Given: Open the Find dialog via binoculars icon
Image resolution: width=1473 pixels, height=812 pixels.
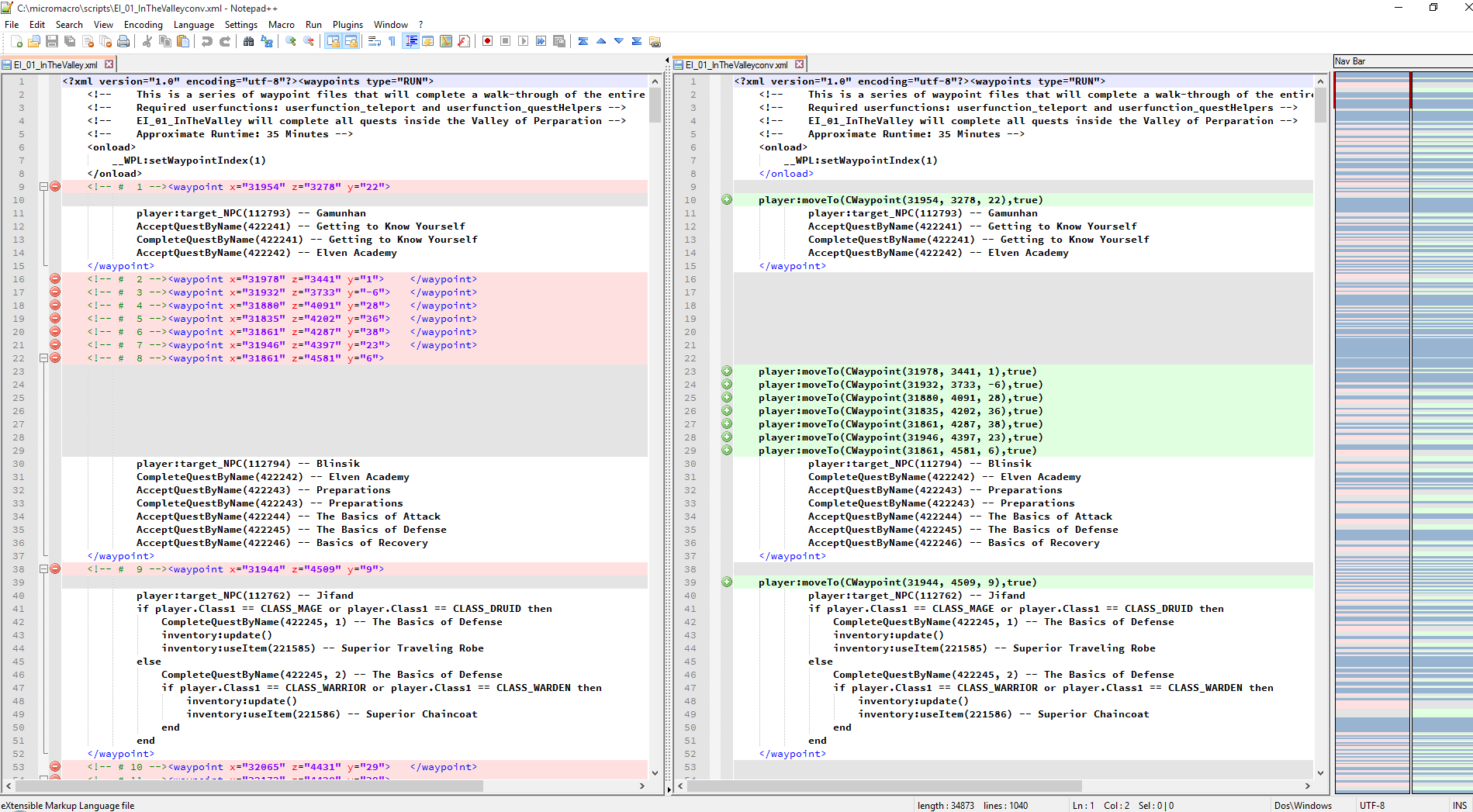Looking at the screenshot, I should 248,41.
